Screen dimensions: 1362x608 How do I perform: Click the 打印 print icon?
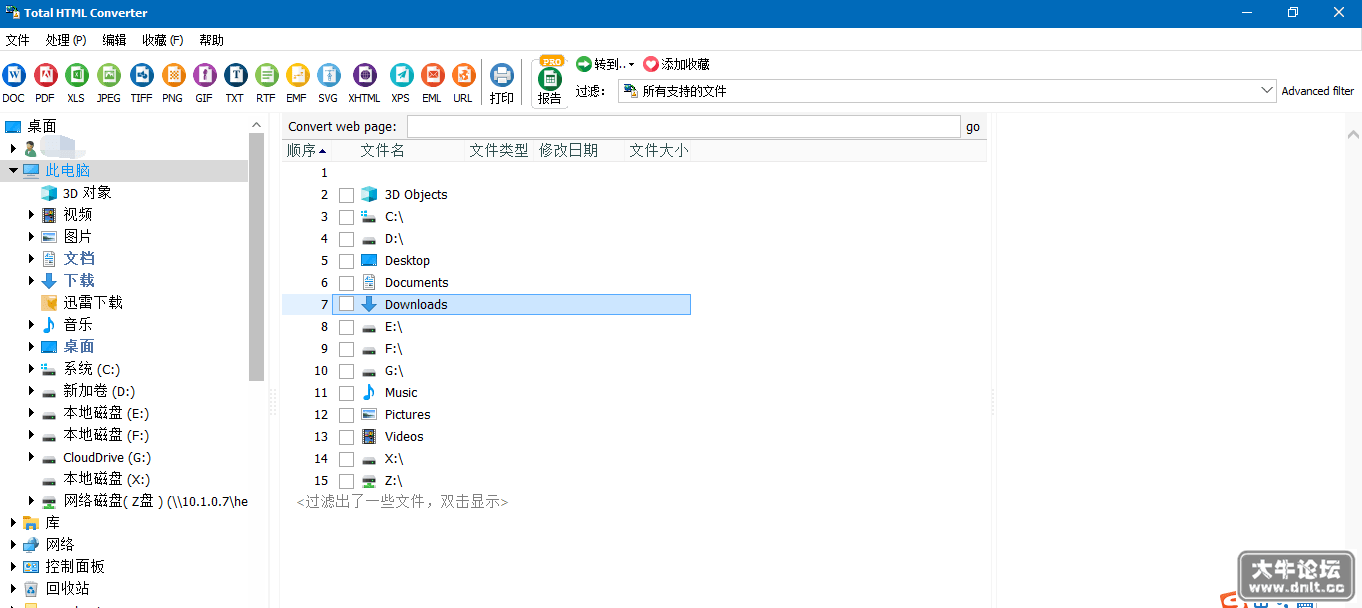point(502,75)
